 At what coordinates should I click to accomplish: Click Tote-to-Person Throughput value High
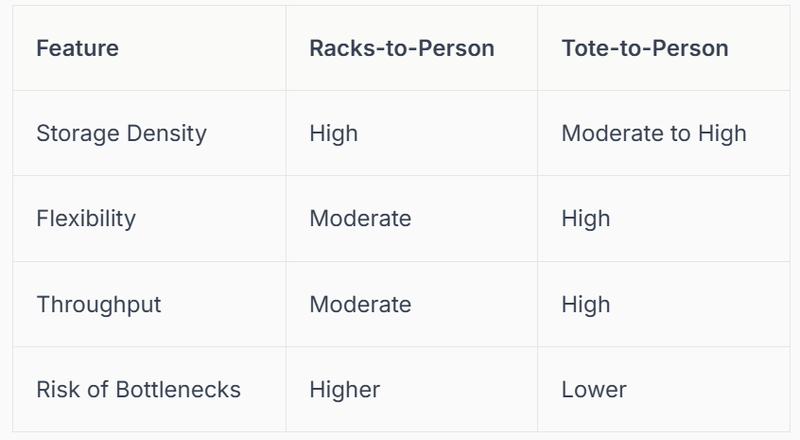tap(585, 304)
